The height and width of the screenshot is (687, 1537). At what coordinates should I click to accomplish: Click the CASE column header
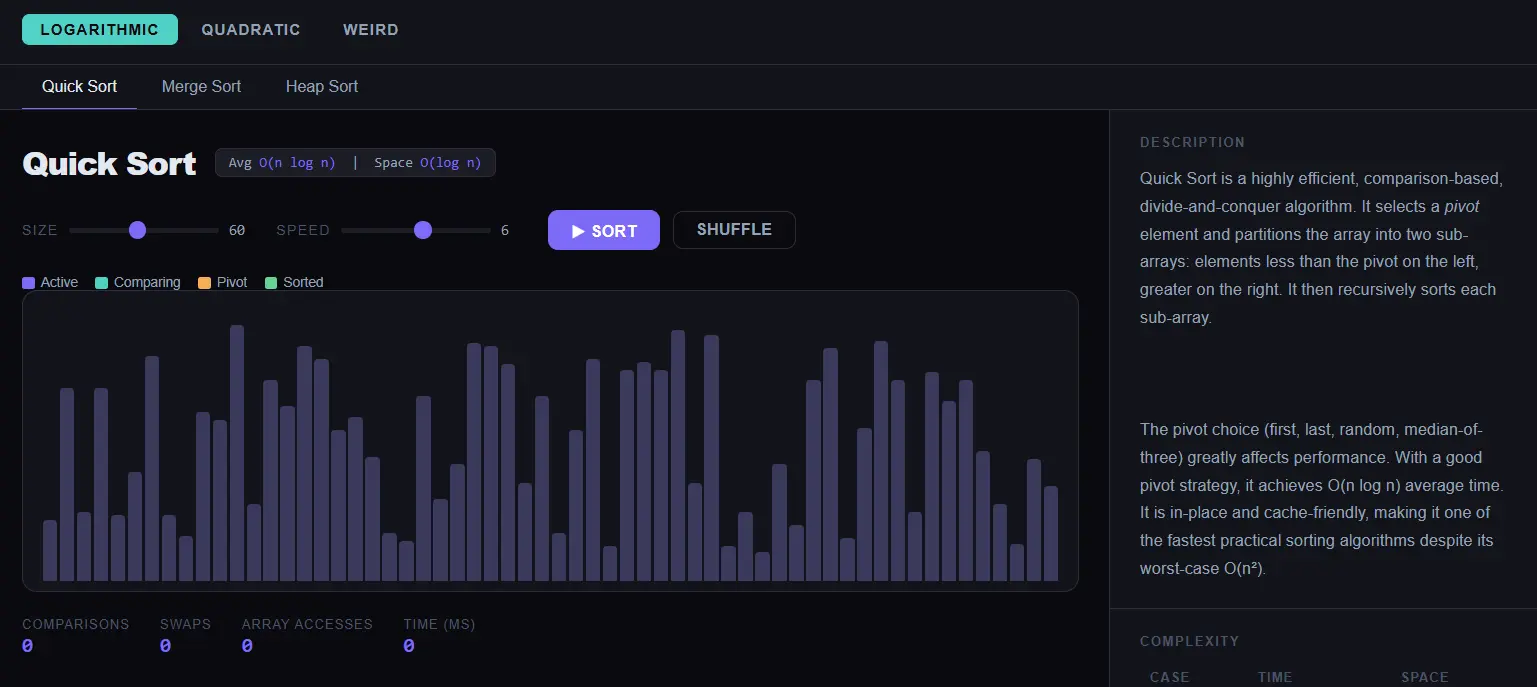click(x=1170, y=677)
